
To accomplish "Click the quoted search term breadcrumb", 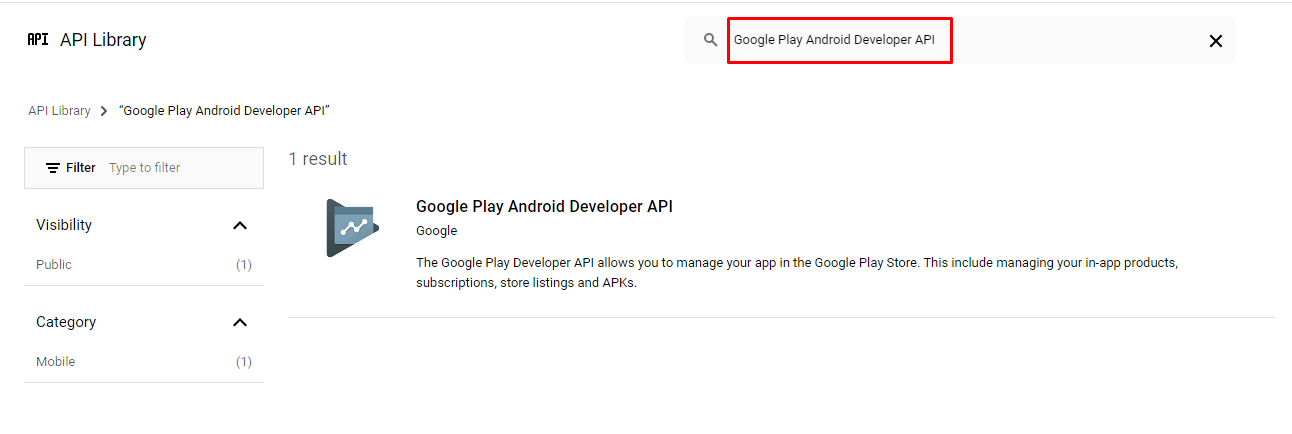I will (224, 111).
